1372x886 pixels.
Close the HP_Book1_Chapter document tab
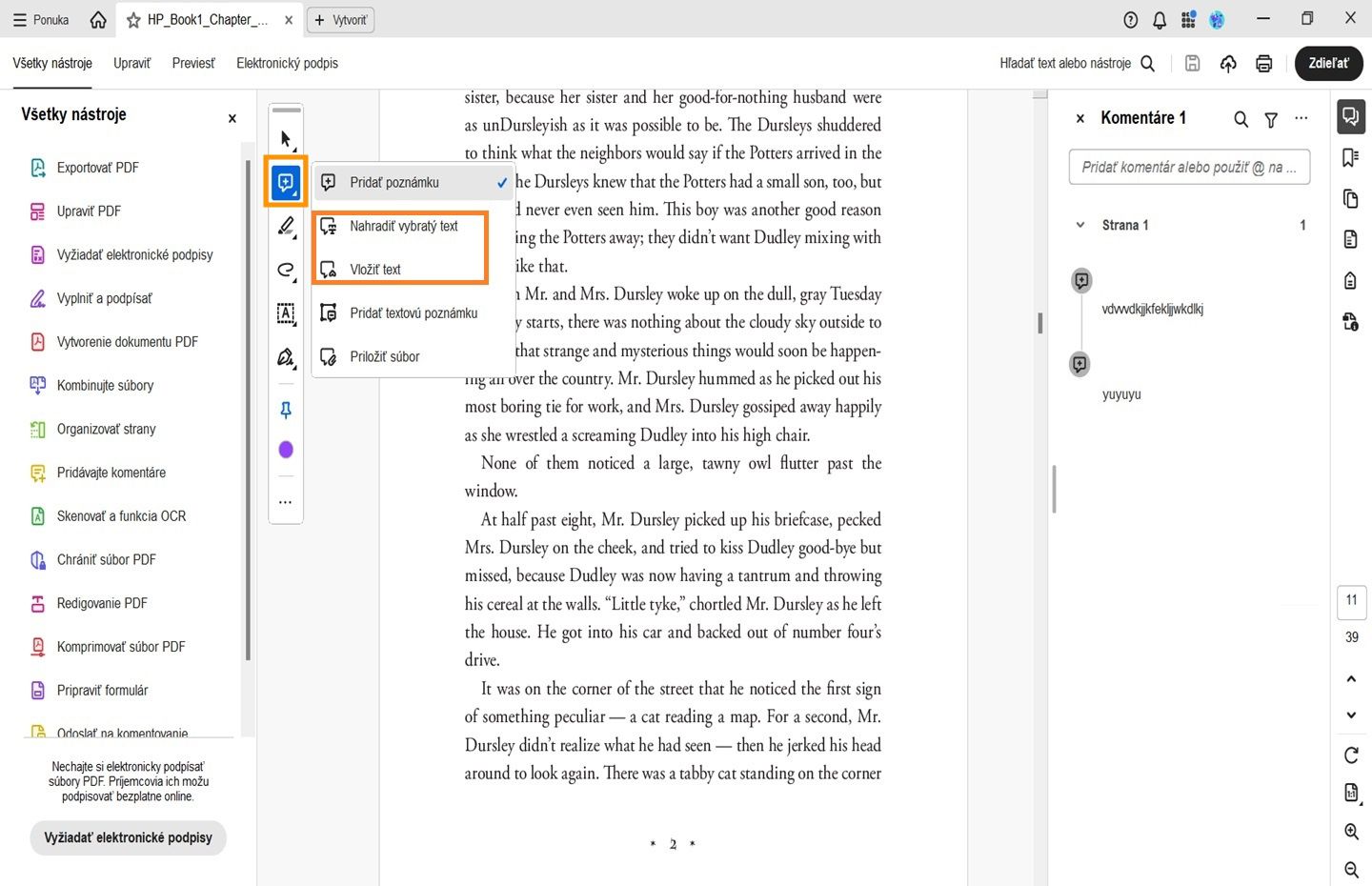[289, 19]
